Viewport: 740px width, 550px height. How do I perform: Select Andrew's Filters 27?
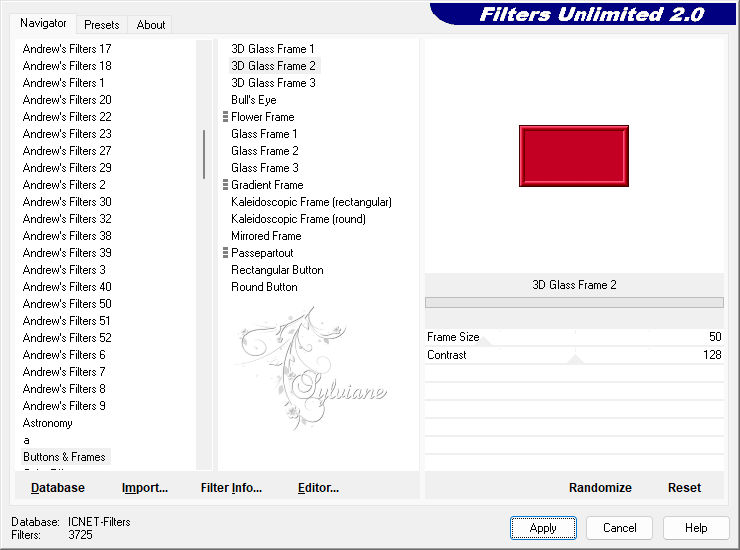pos(67,151)
